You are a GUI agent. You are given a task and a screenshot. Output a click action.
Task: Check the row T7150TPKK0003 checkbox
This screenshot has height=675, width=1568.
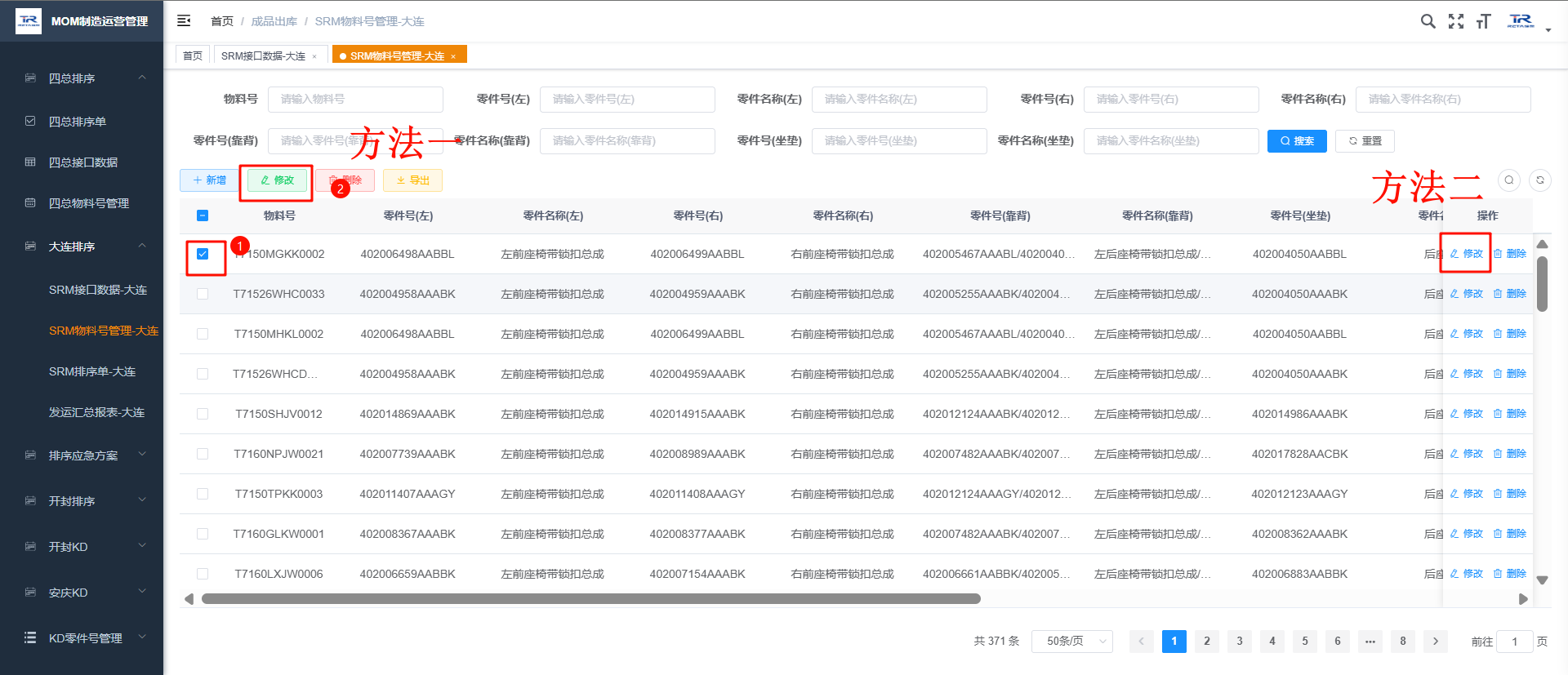coord(203,494)
